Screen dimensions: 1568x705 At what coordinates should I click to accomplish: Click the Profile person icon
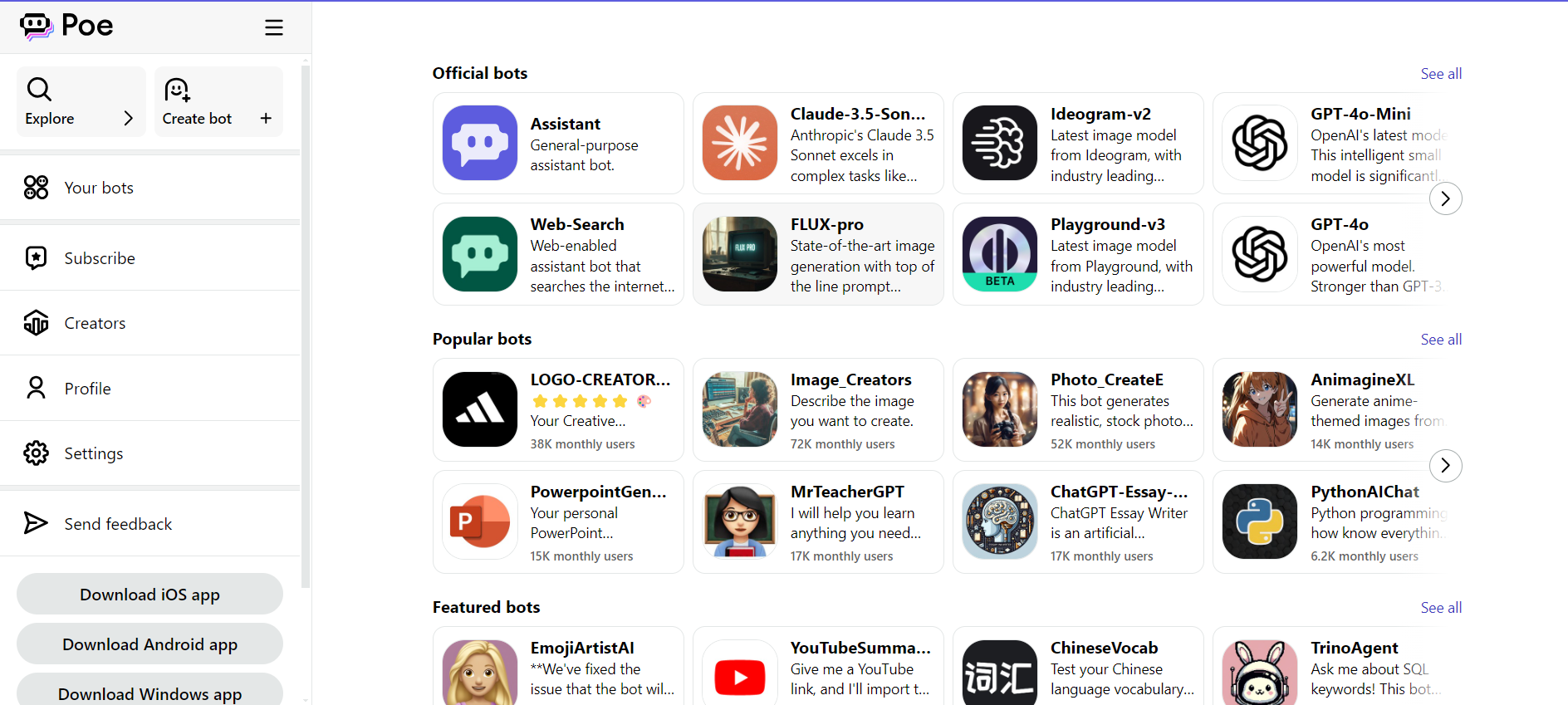click(36, 388)
